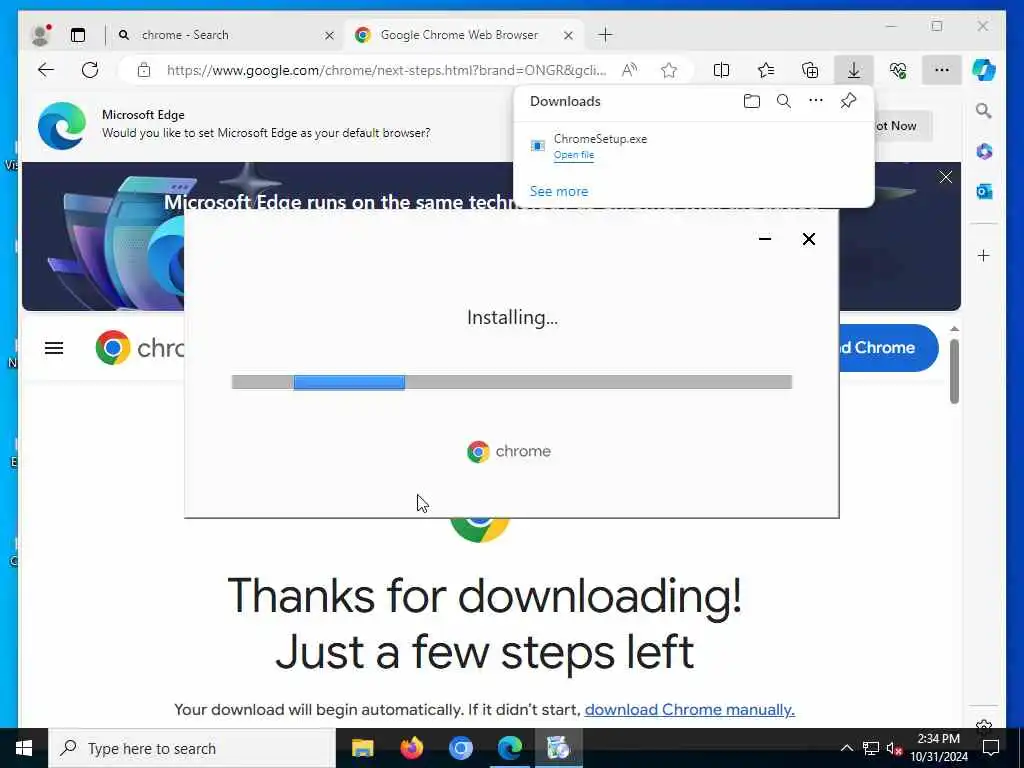Open Collections icon in toolbar
Viewport: 1024px width, 768px height.
tap(810, 70)
